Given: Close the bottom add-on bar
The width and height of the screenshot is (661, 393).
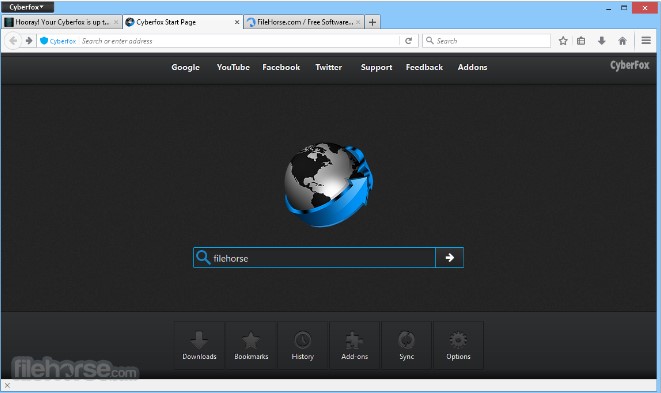Looking at the screenshot, I should click(7, 385).
